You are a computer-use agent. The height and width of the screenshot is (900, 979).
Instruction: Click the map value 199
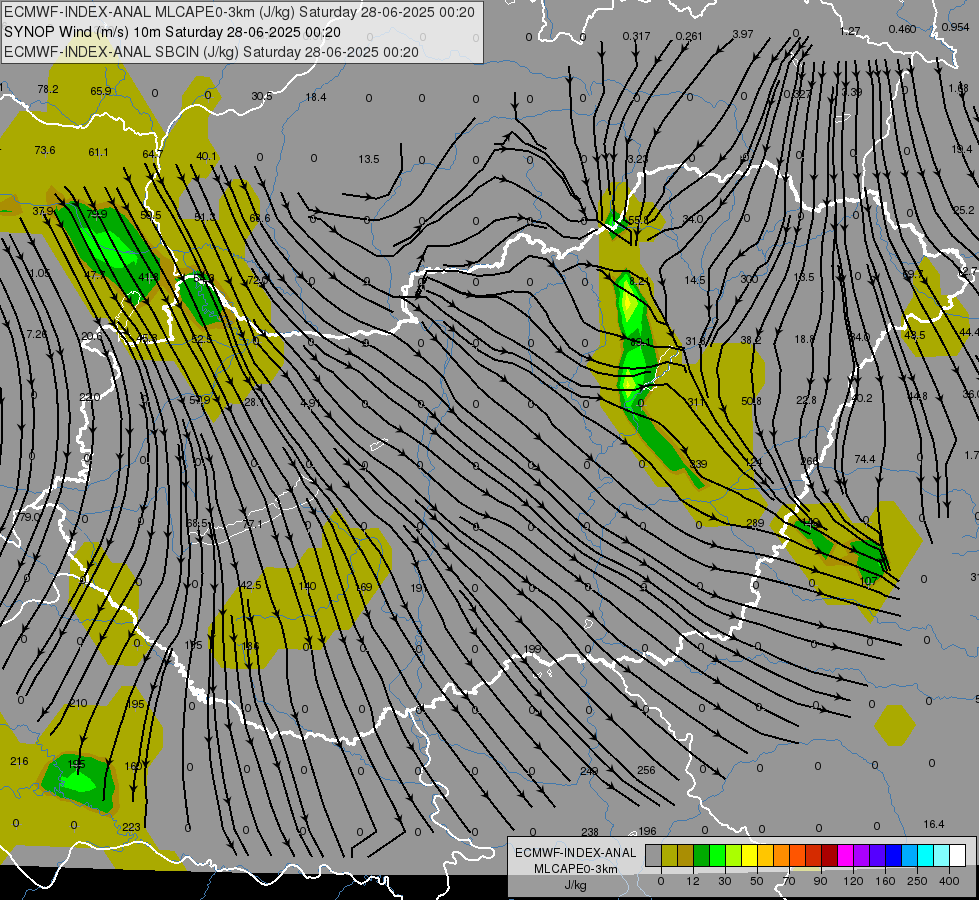[x=532, y=649]
